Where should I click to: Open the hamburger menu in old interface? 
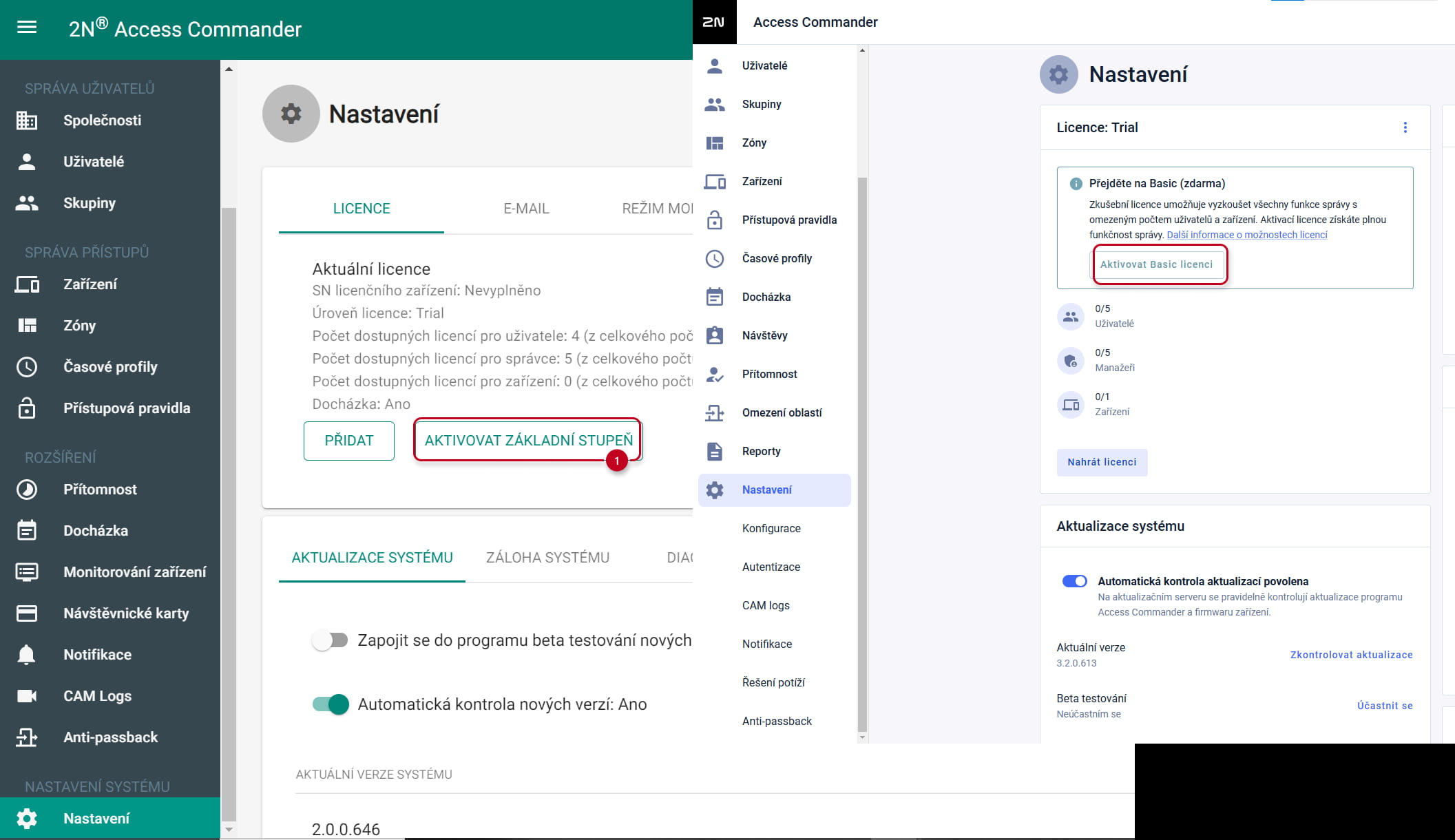click(27, 28)
